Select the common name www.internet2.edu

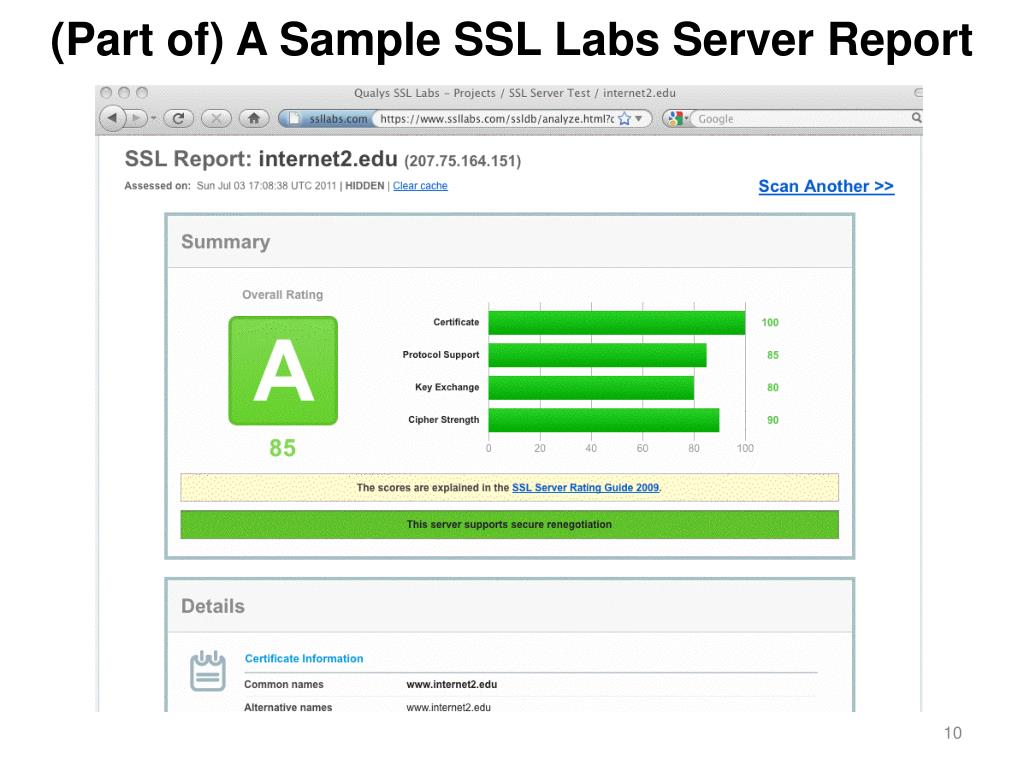click(451, 684)
